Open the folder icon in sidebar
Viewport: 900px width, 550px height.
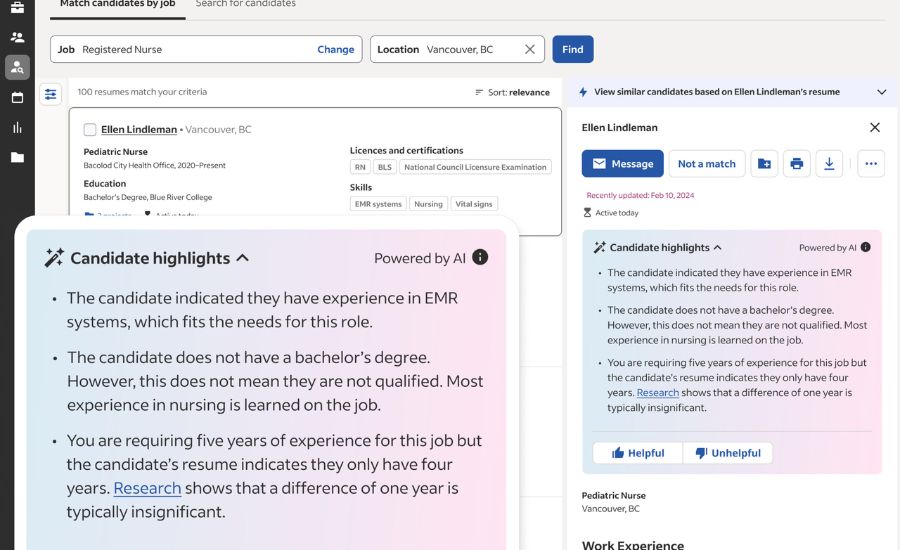click(x=17, y=157)
